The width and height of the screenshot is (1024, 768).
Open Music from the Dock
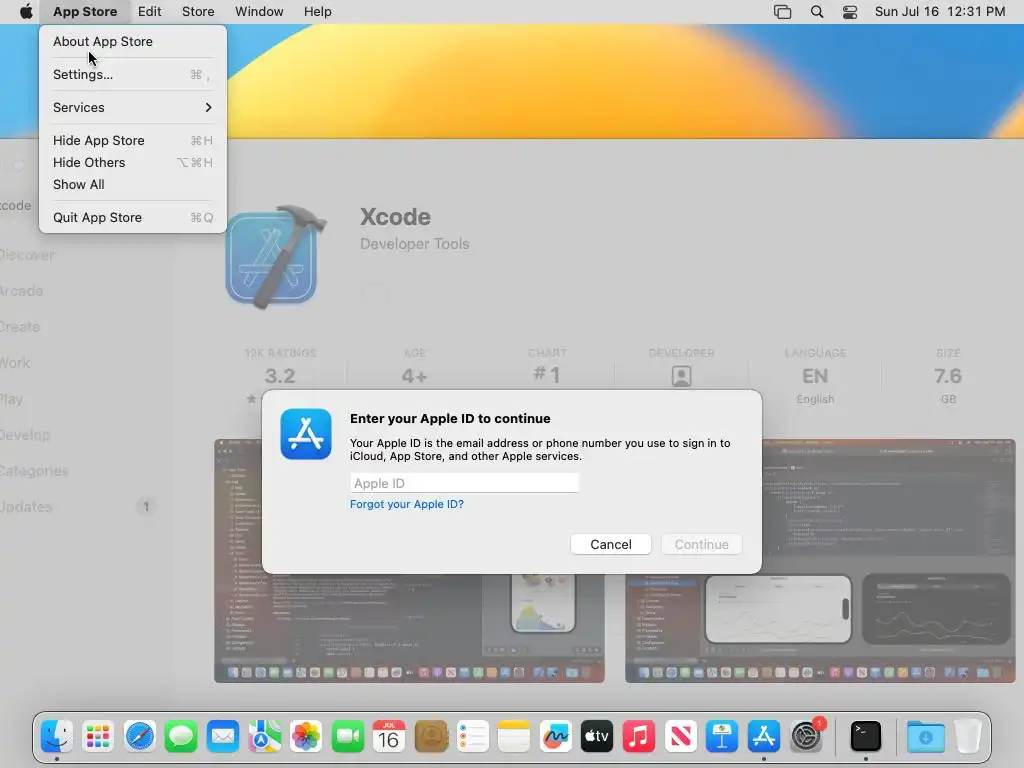[639, 737]
